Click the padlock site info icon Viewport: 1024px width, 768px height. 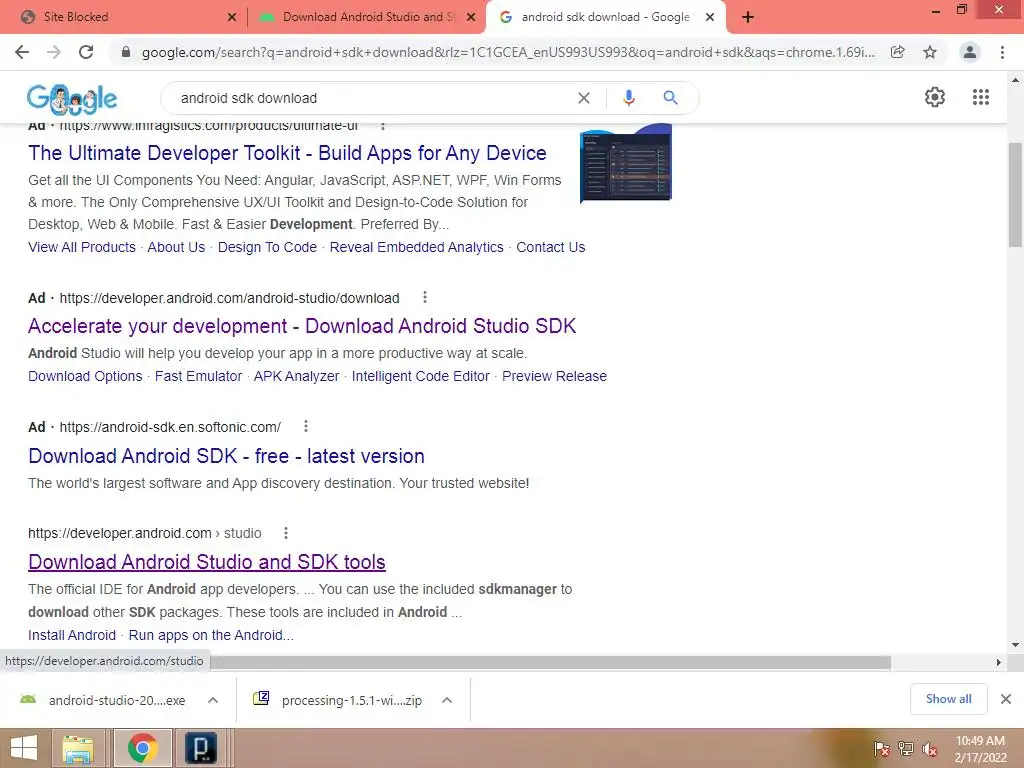click(x=126, y=52)
